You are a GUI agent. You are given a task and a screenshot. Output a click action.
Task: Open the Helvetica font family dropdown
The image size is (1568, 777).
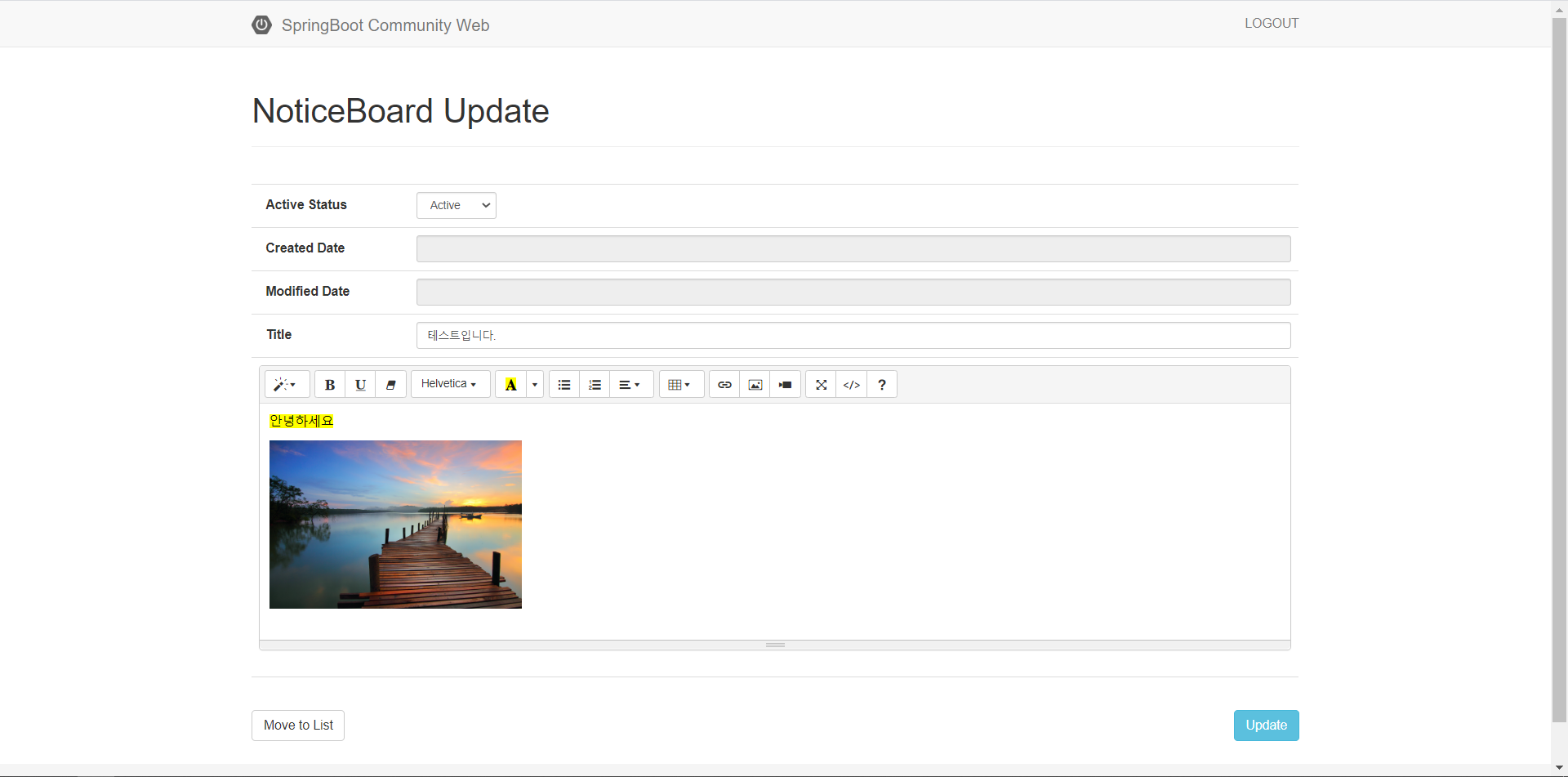(450, 385)
